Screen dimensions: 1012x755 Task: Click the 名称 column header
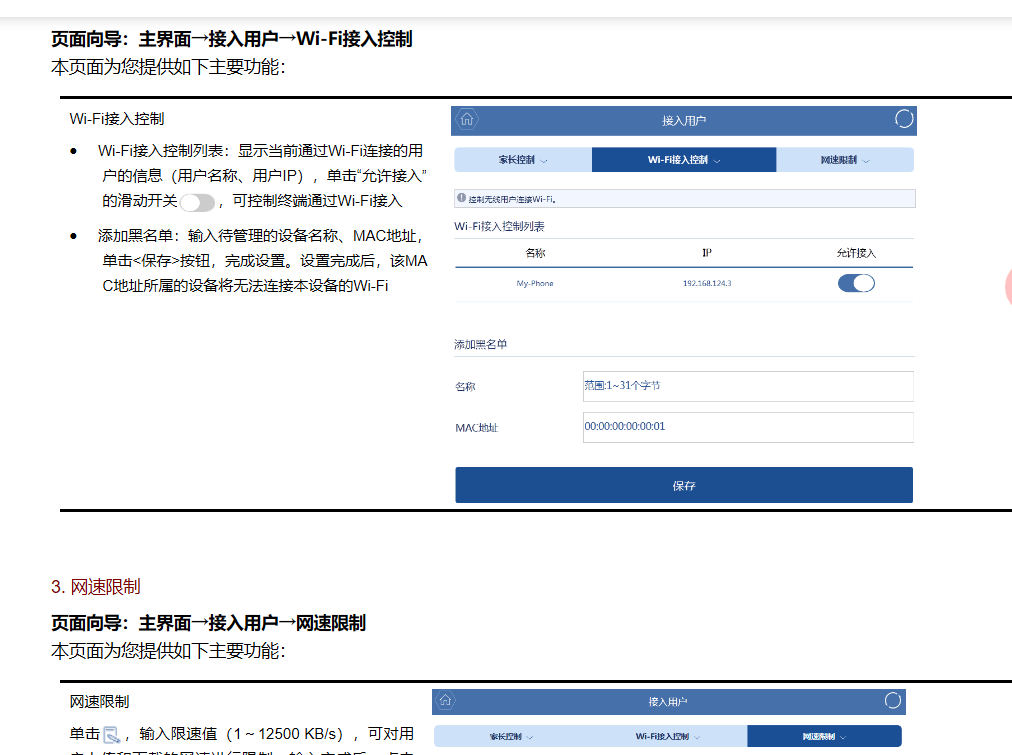coord(535,253)
